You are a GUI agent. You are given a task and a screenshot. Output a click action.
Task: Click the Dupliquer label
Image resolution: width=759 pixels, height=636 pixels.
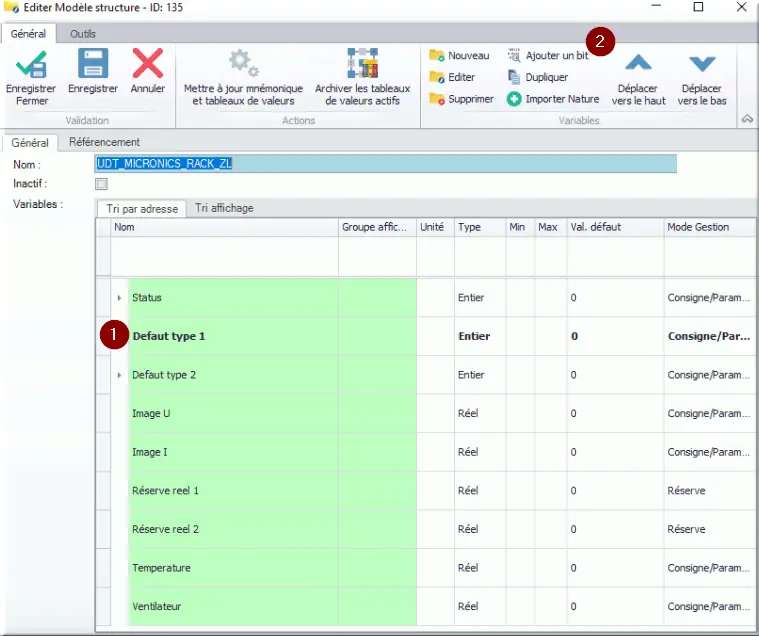coord(546,77)
